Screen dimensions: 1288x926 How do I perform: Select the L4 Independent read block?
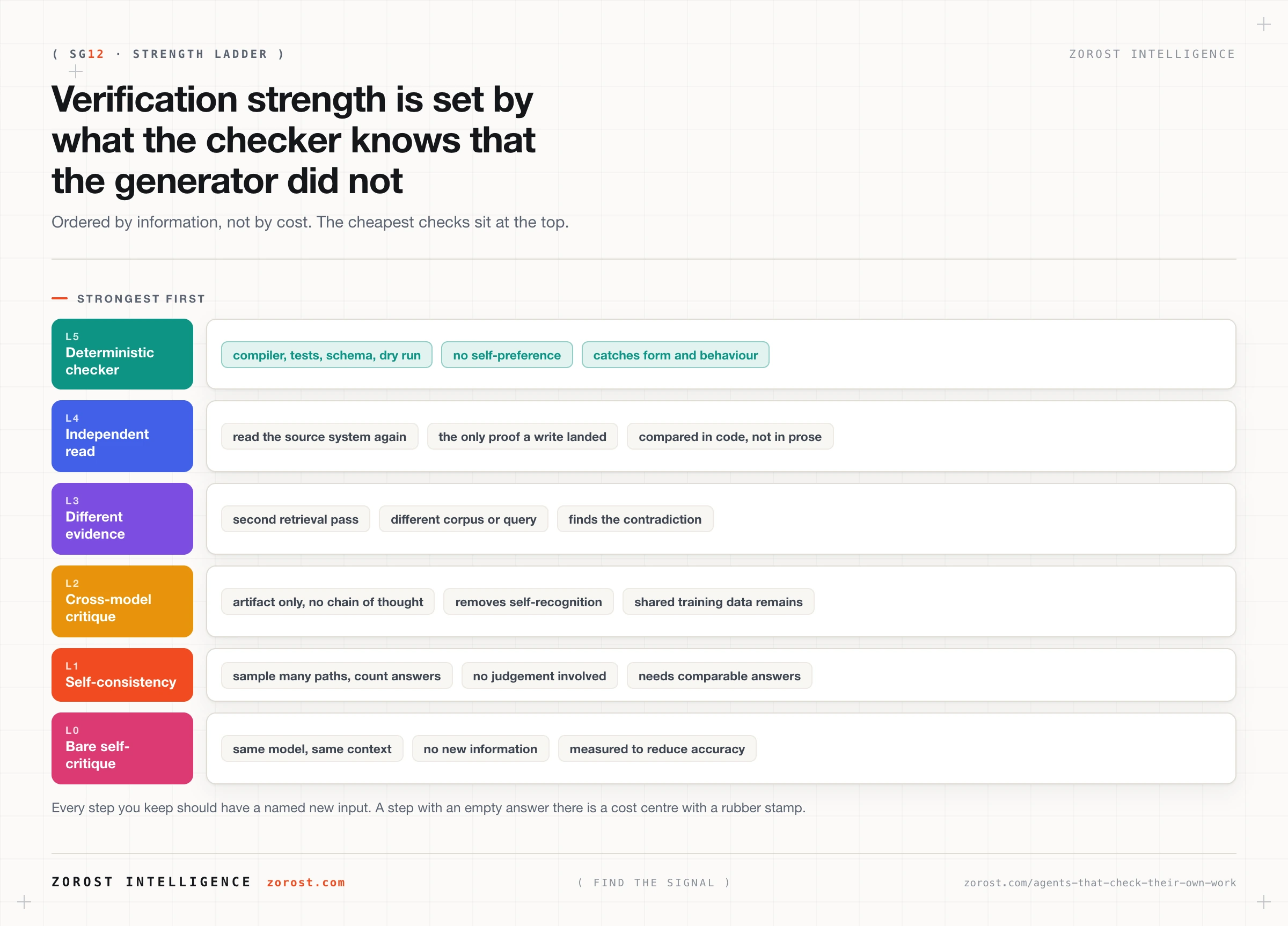(x=122, y=436)
